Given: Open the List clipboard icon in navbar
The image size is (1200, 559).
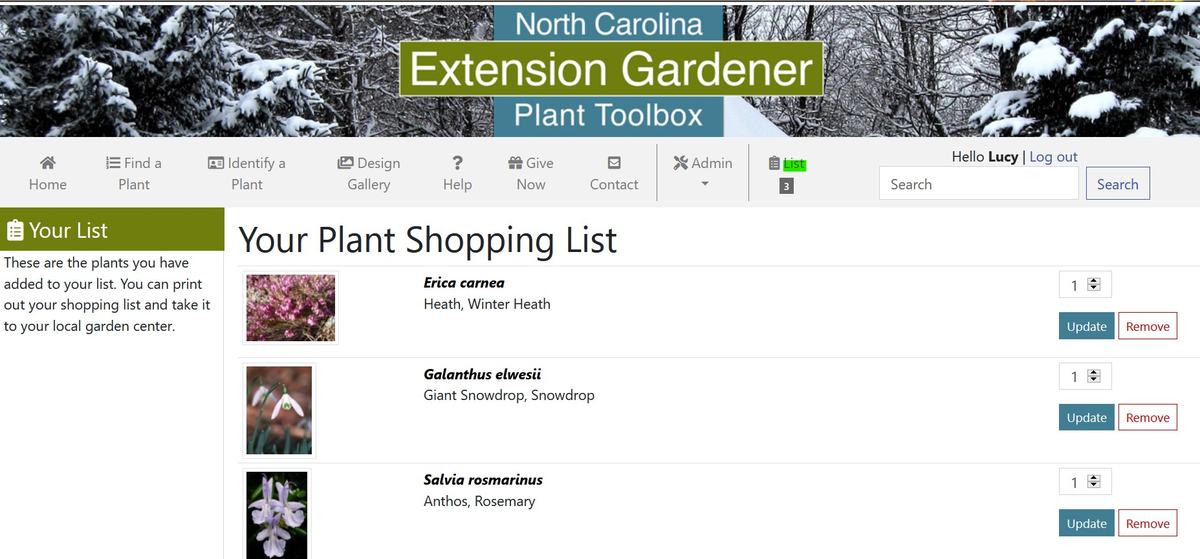Looking at the screenshot, I should tap(774, 164).
